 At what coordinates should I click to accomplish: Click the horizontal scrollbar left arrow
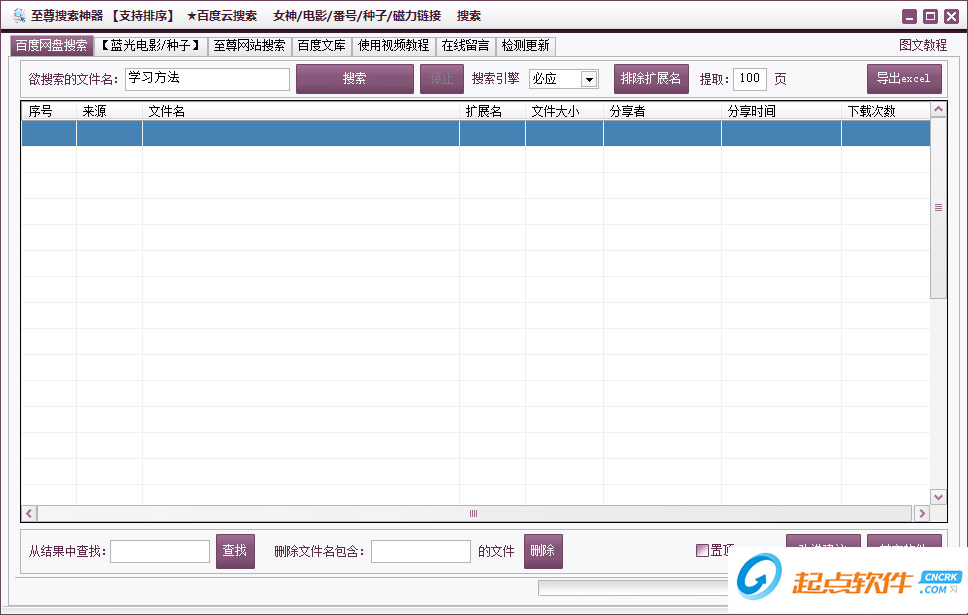[x=29, y=513]
